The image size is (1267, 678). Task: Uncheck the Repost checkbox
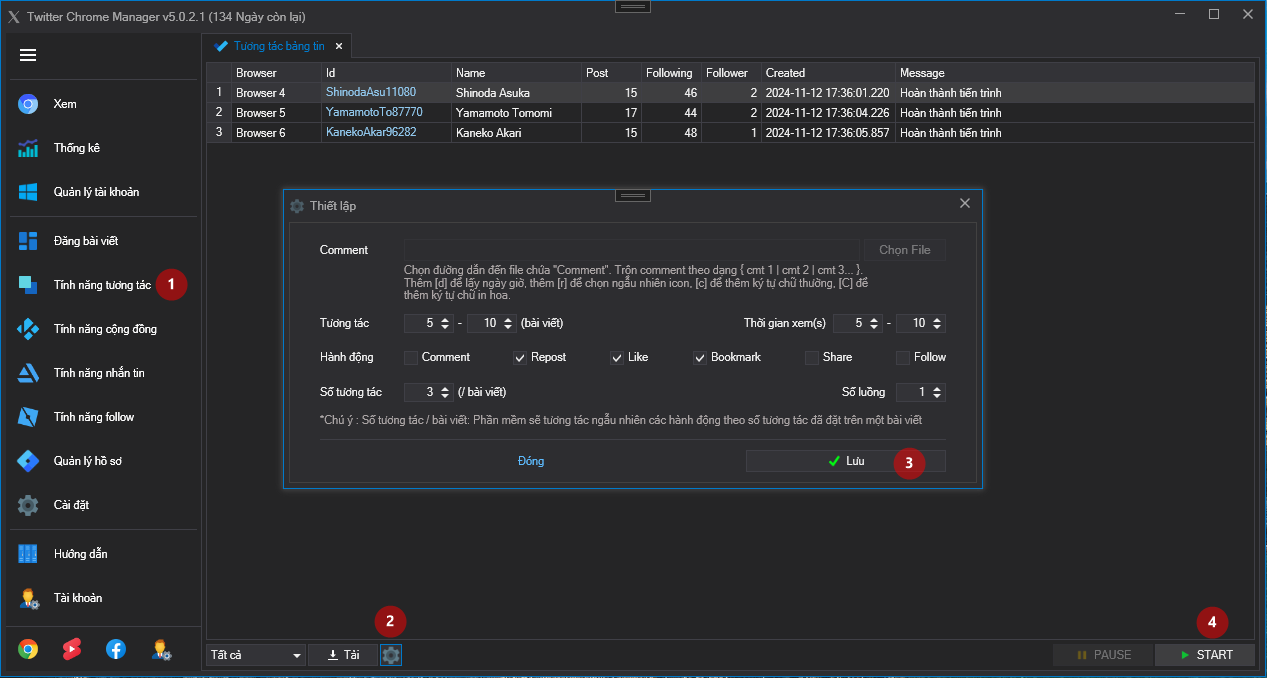[520, 357]
